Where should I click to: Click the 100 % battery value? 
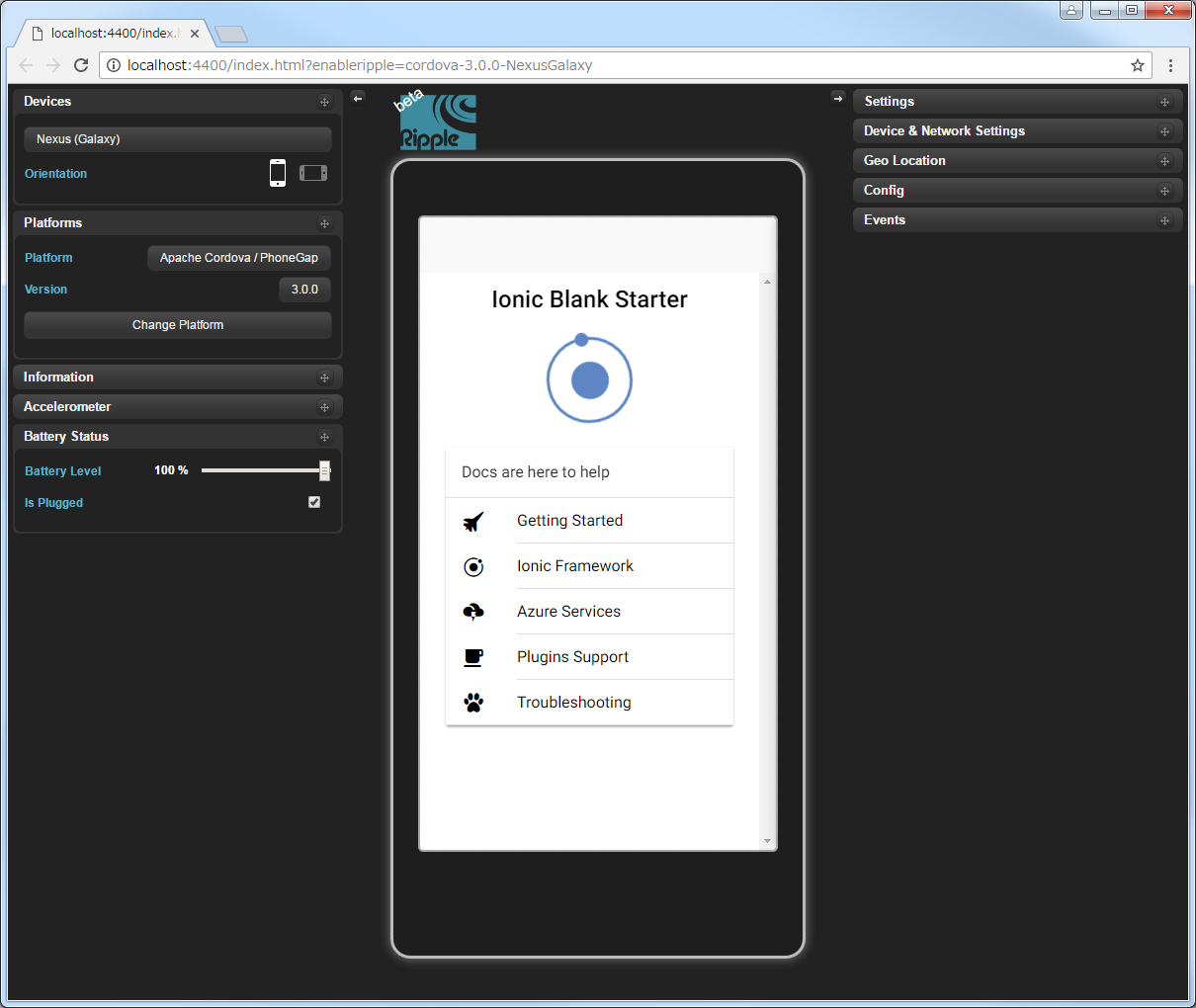(x=171, y=470)
